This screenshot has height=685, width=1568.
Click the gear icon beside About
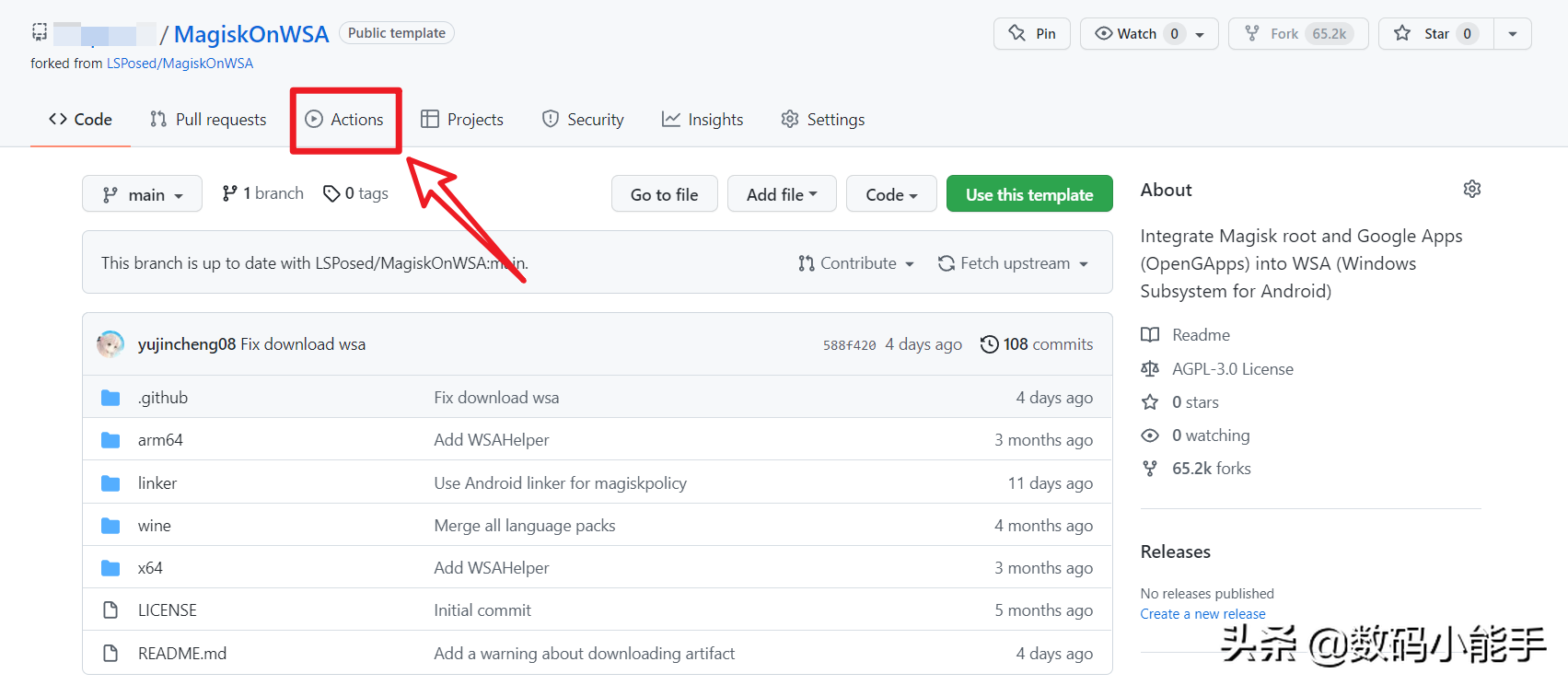point(1471,190)
